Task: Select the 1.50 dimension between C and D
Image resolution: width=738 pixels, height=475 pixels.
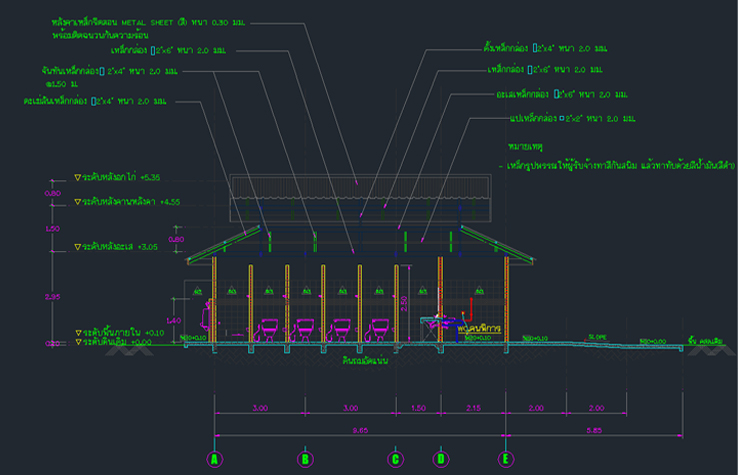Action: [418, 408]
